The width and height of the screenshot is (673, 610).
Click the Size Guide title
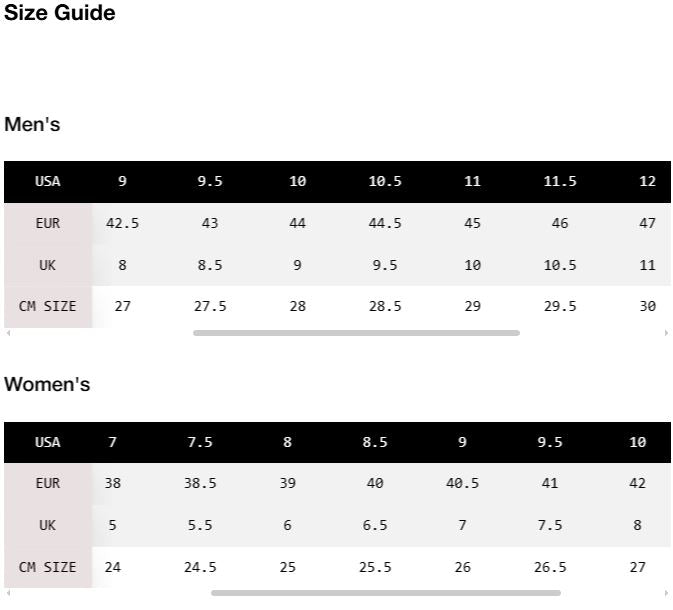point(60,12)
